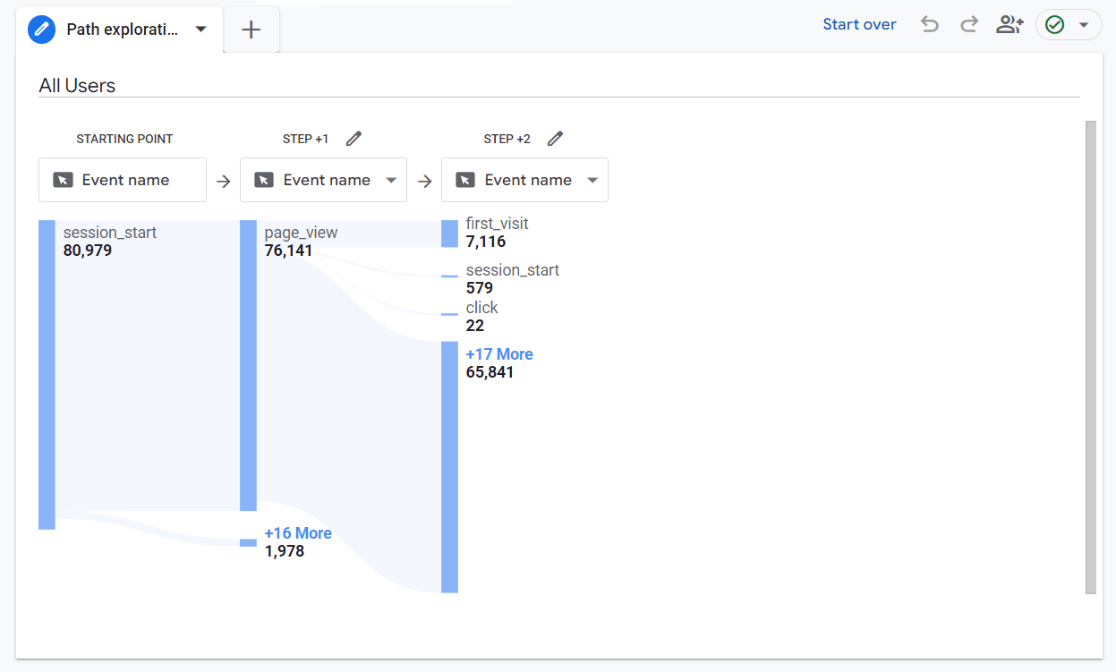Screen dimensions: 1116x672
Task: Select the session_start node bar
Action: (x=46, y=372)
